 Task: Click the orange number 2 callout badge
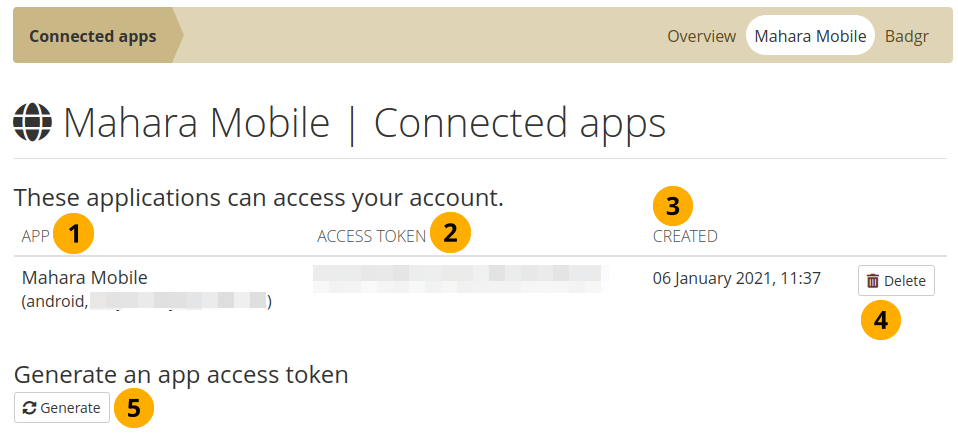click(x=450, y=234)
